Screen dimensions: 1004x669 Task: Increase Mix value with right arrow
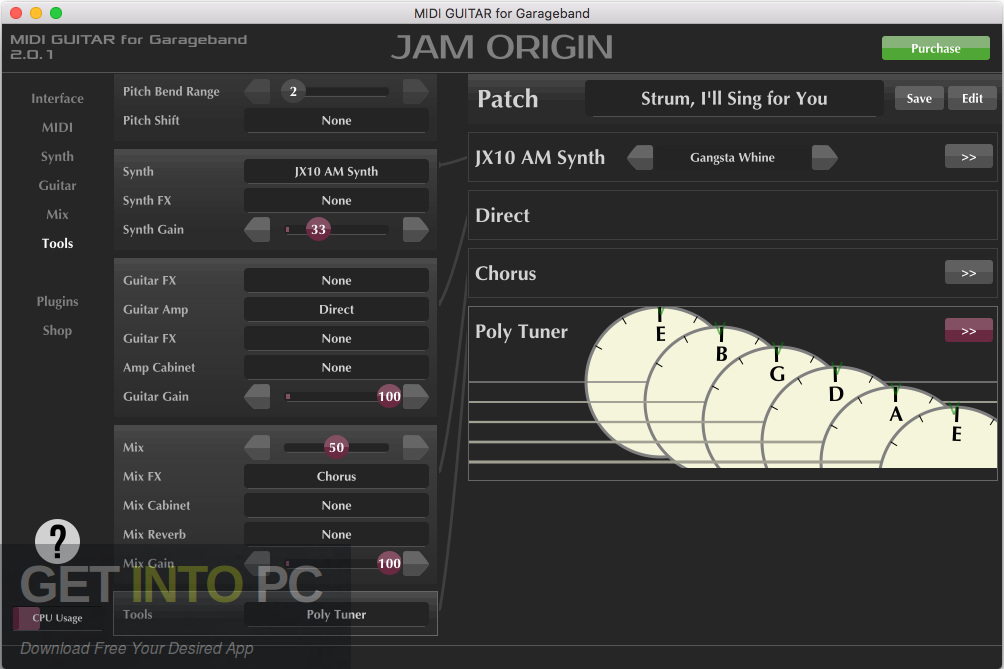coord(416,447)
